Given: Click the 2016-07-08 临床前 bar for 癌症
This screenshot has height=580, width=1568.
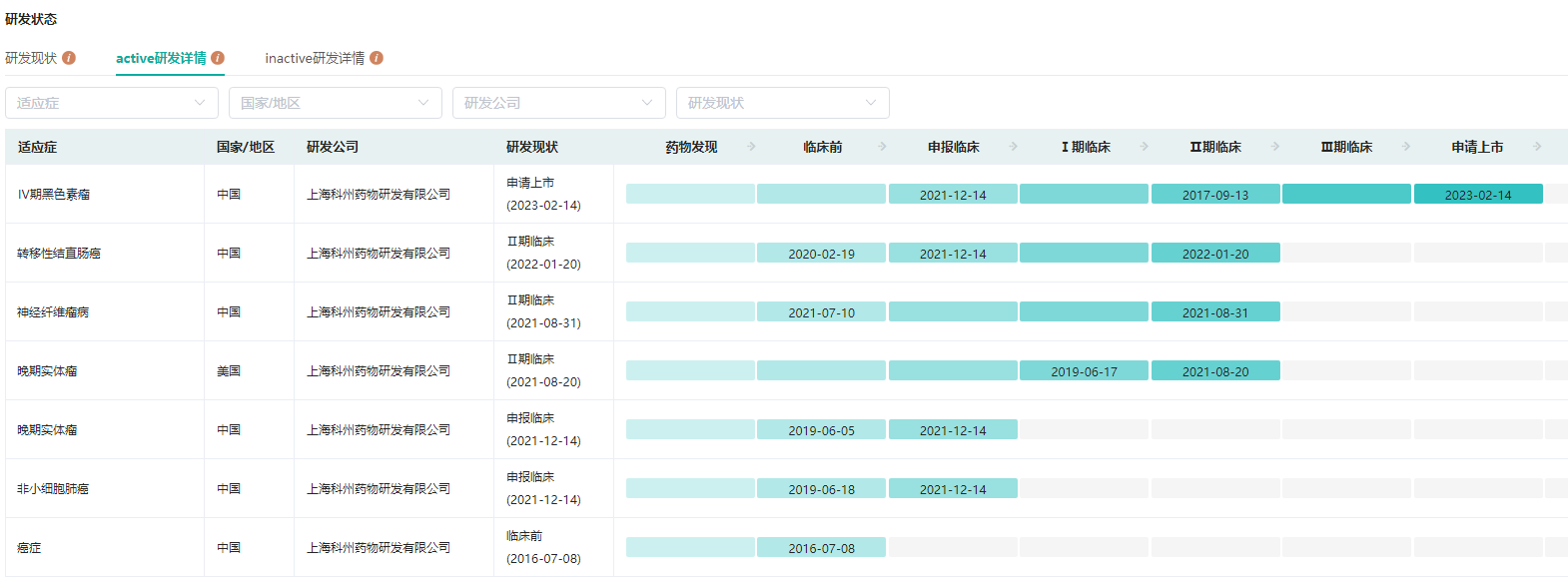Looking at the screenshot, I should click(821, 548).
